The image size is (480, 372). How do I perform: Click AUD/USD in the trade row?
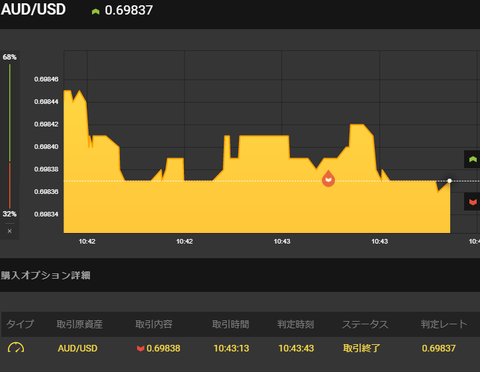tap(78, 348)
